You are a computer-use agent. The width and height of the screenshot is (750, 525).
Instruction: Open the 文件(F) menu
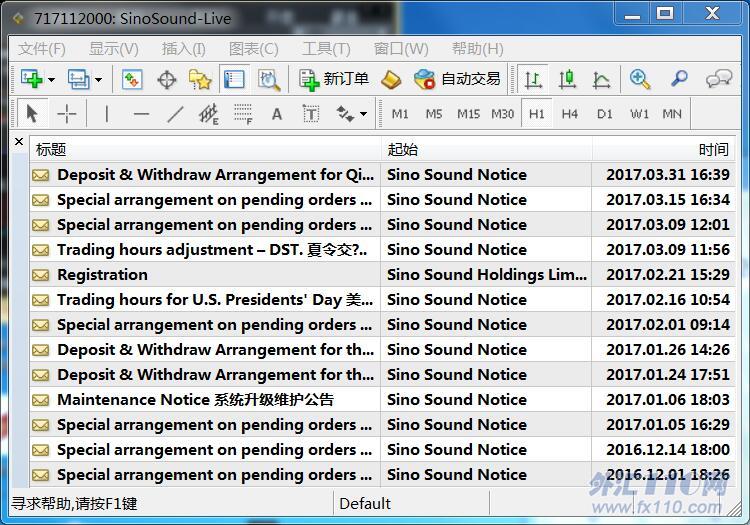coord(42,48)
